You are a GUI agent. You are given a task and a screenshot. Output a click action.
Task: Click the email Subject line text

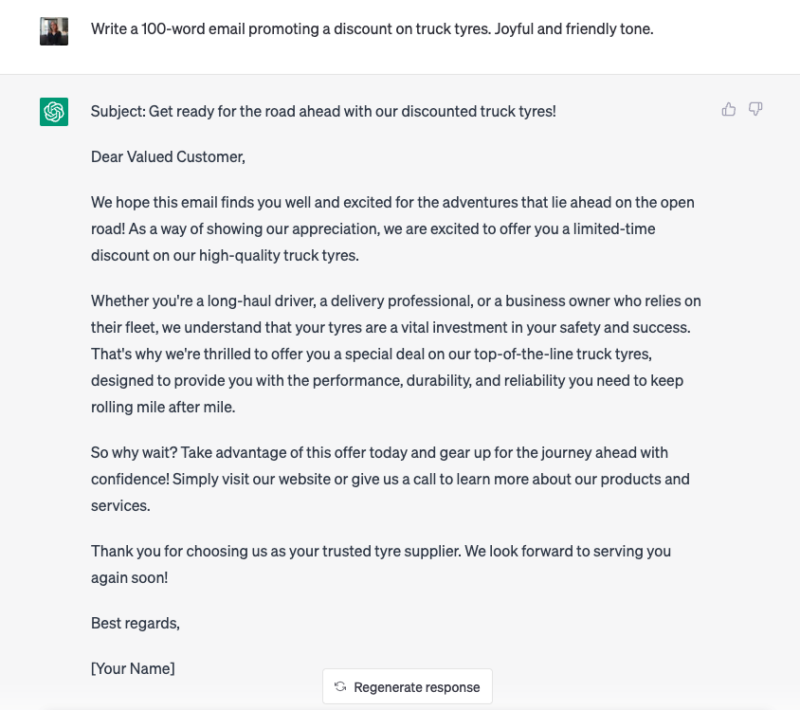(323, 111)
